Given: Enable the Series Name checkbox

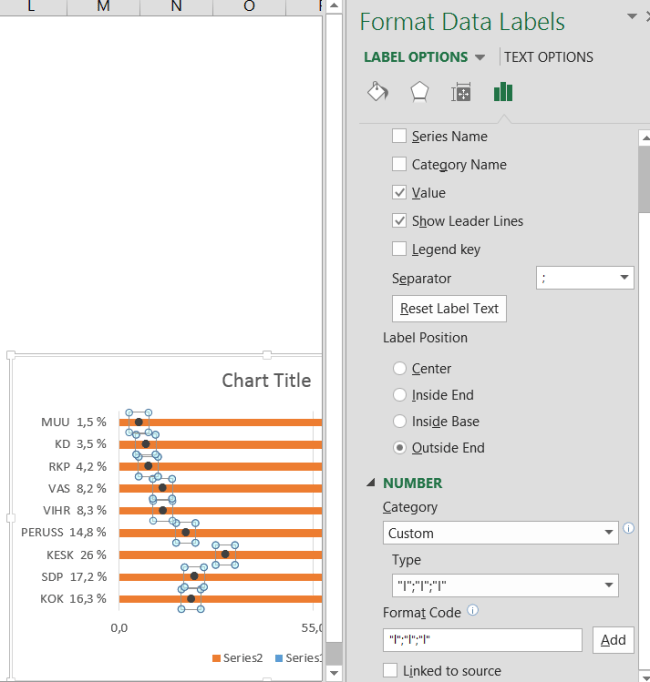Looking at the screenshot, I should [399, 137].
